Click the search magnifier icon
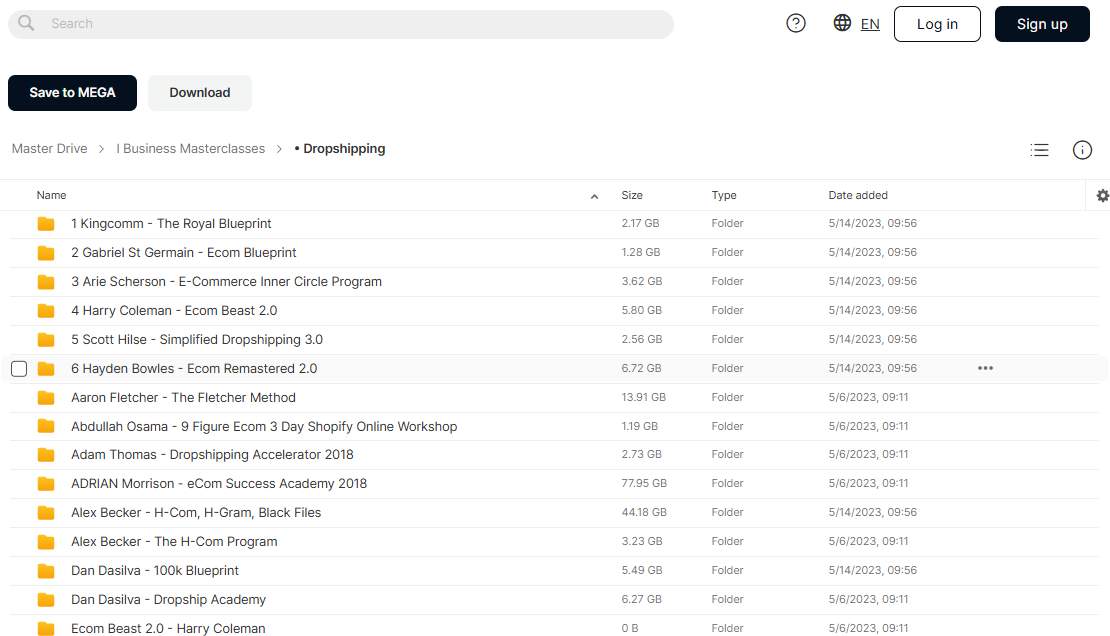This screenshot has height=636, width=1110. (26, 23)
